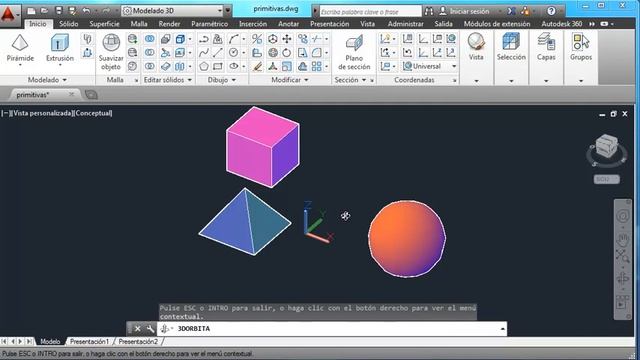Switch to the Presentación1 layout tab
Image resolution: width=640 pixels, height=360 pixels.
(x=89, y=342)
